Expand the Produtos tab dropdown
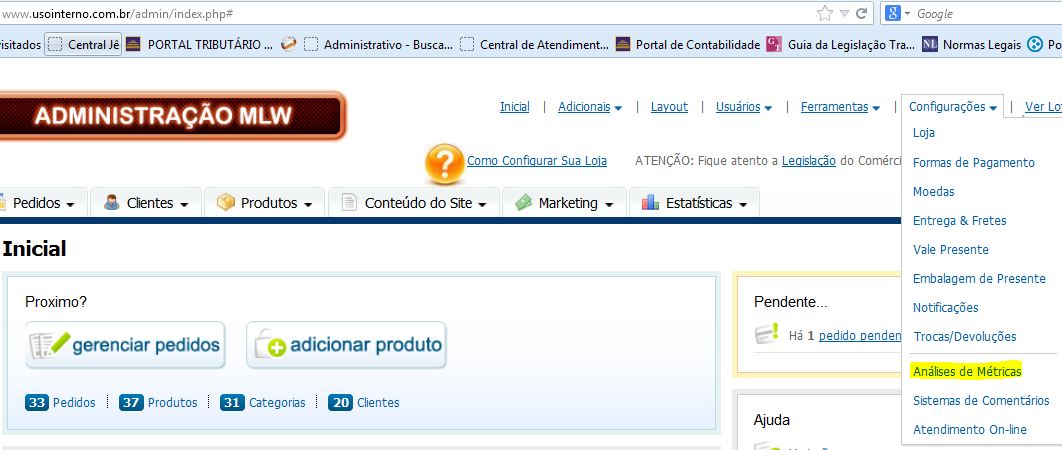 [x=308, y=205]
